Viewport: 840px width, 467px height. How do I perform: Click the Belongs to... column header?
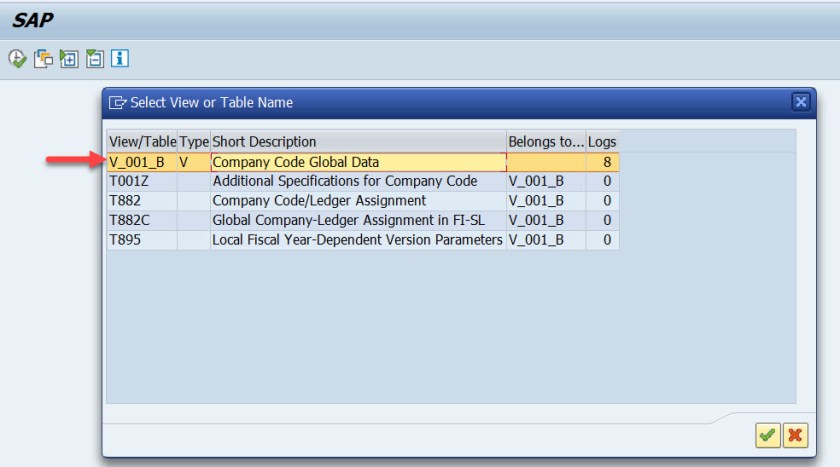tap(545, 142)
